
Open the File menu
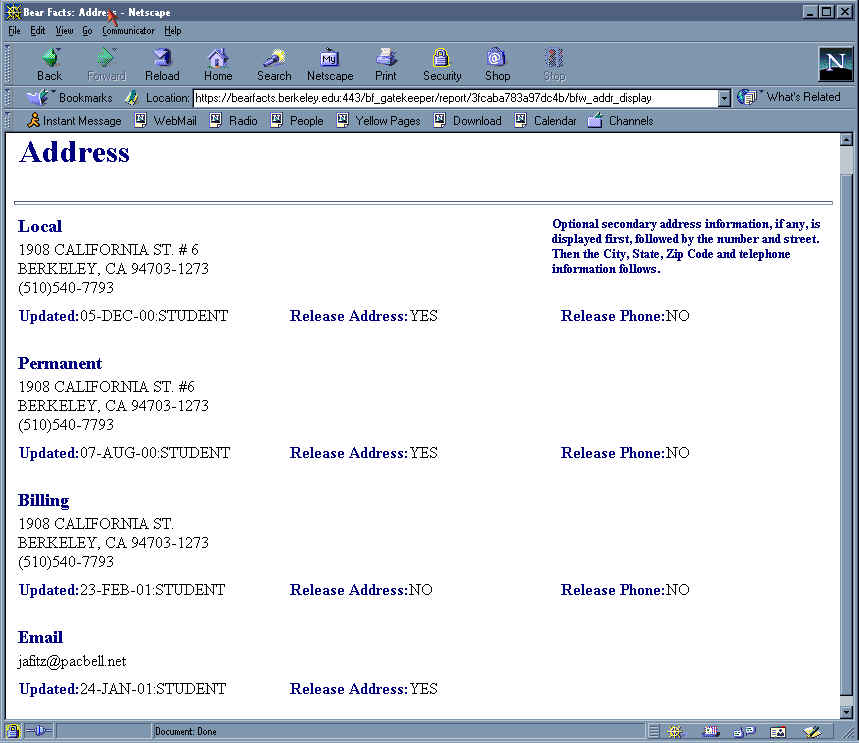click(14, 31)
